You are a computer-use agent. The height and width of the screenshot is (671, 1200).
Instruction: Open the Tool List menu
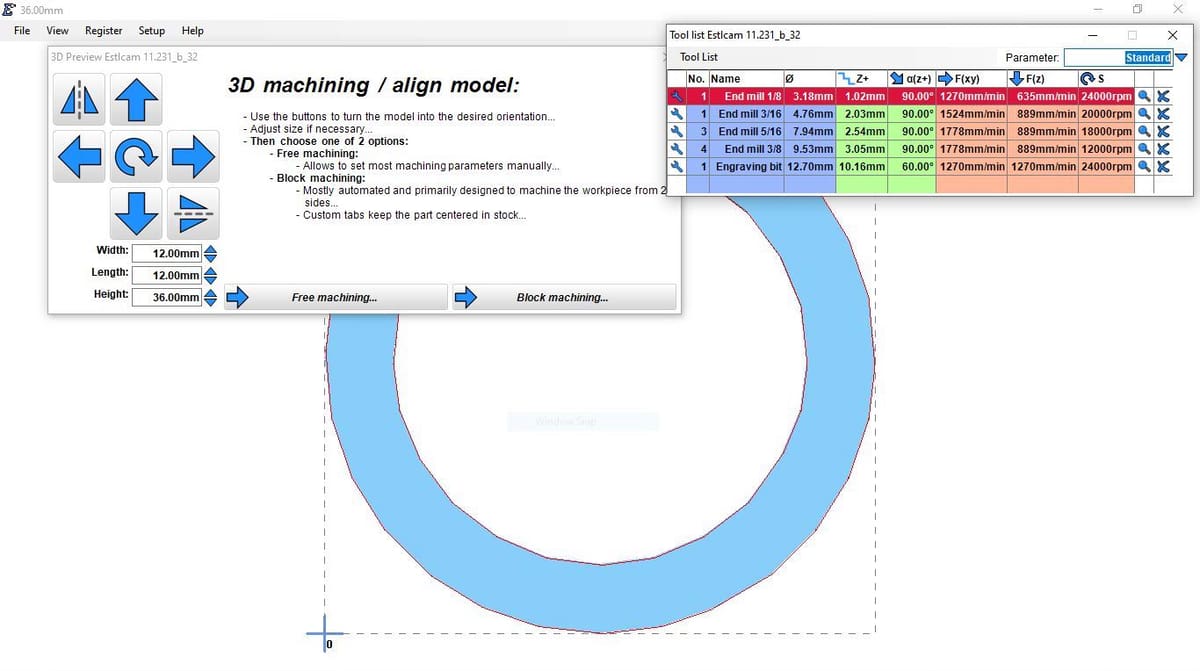point(699,57)
